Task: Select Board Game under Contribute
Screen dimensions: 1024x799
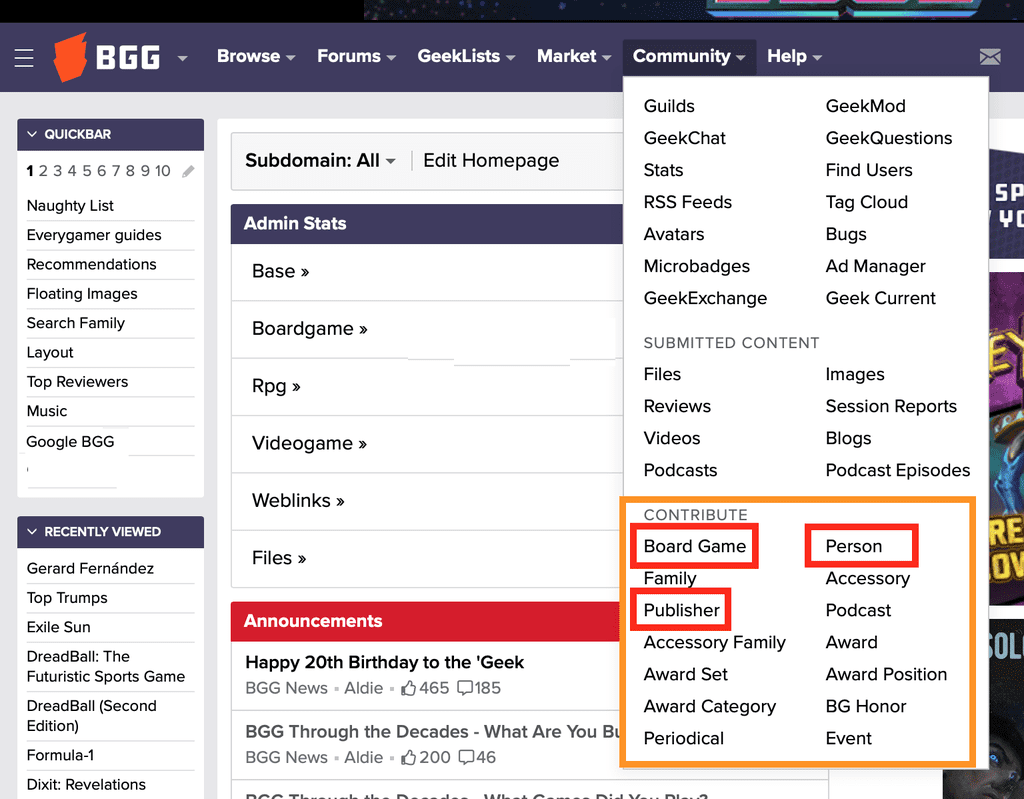Action: click(694, 546)
